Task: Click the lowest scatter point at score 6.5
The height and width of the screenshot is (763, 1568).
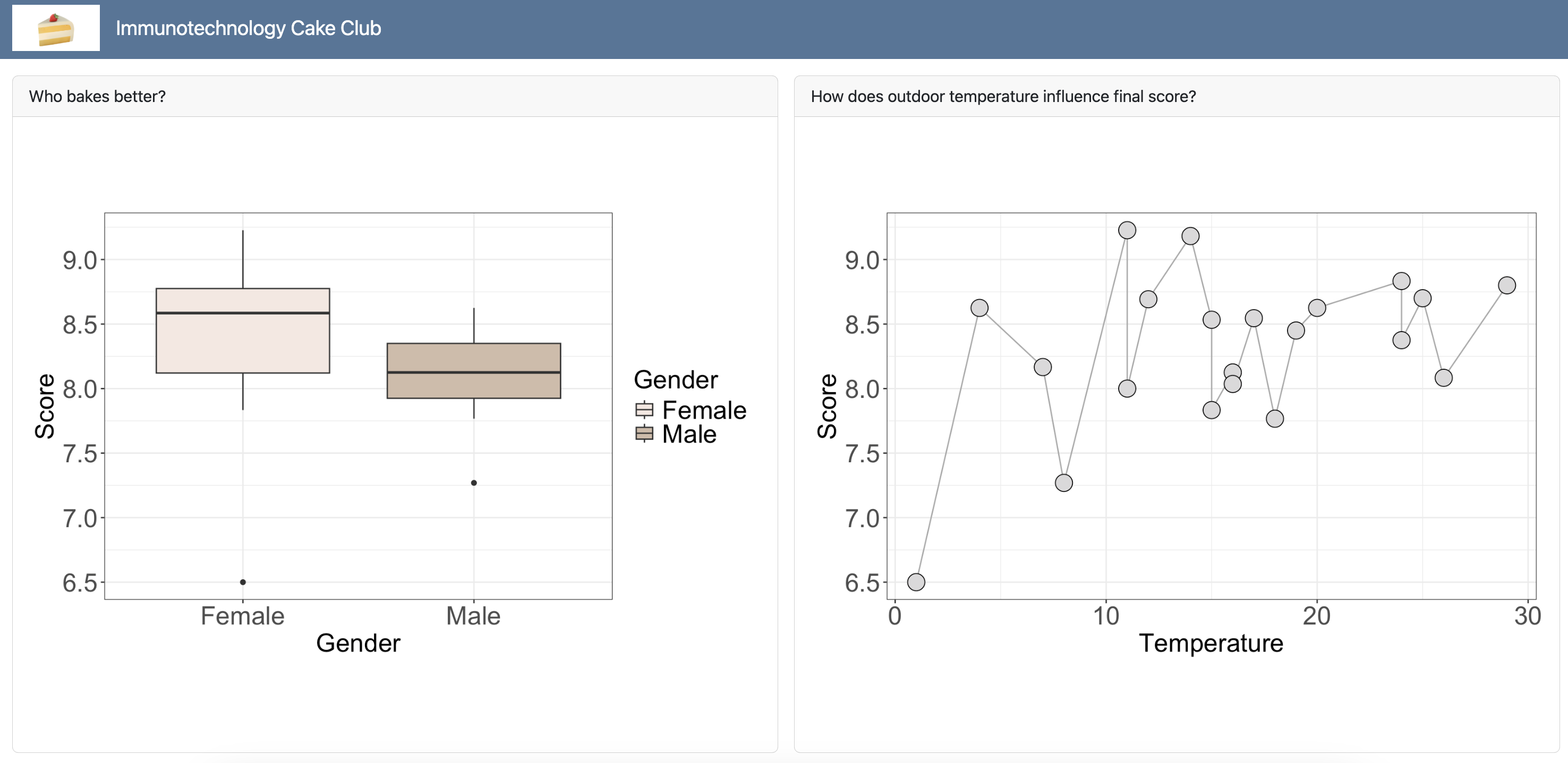Action: click(x=916, y=582)
